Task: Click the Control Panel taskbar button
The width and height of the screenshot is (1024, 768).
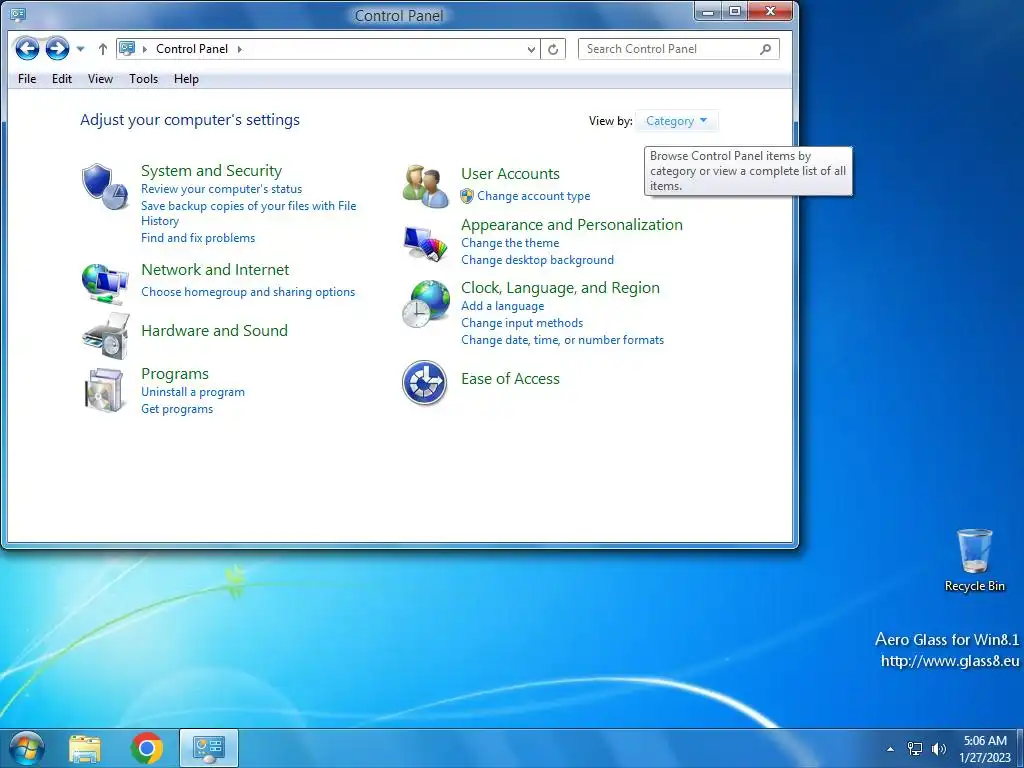Action: pos(209,748)
